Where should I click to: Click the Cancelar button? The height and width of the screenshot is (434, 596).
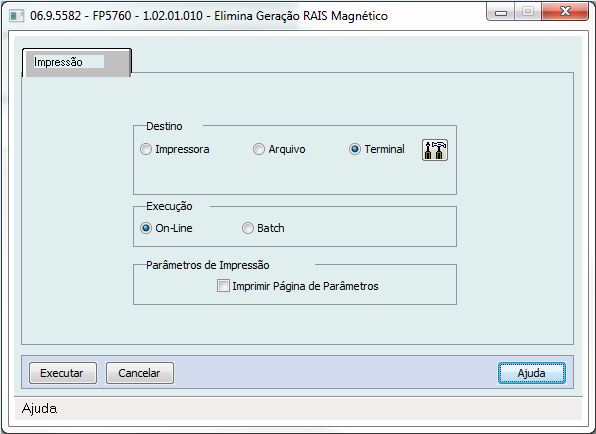click(140, 373)
